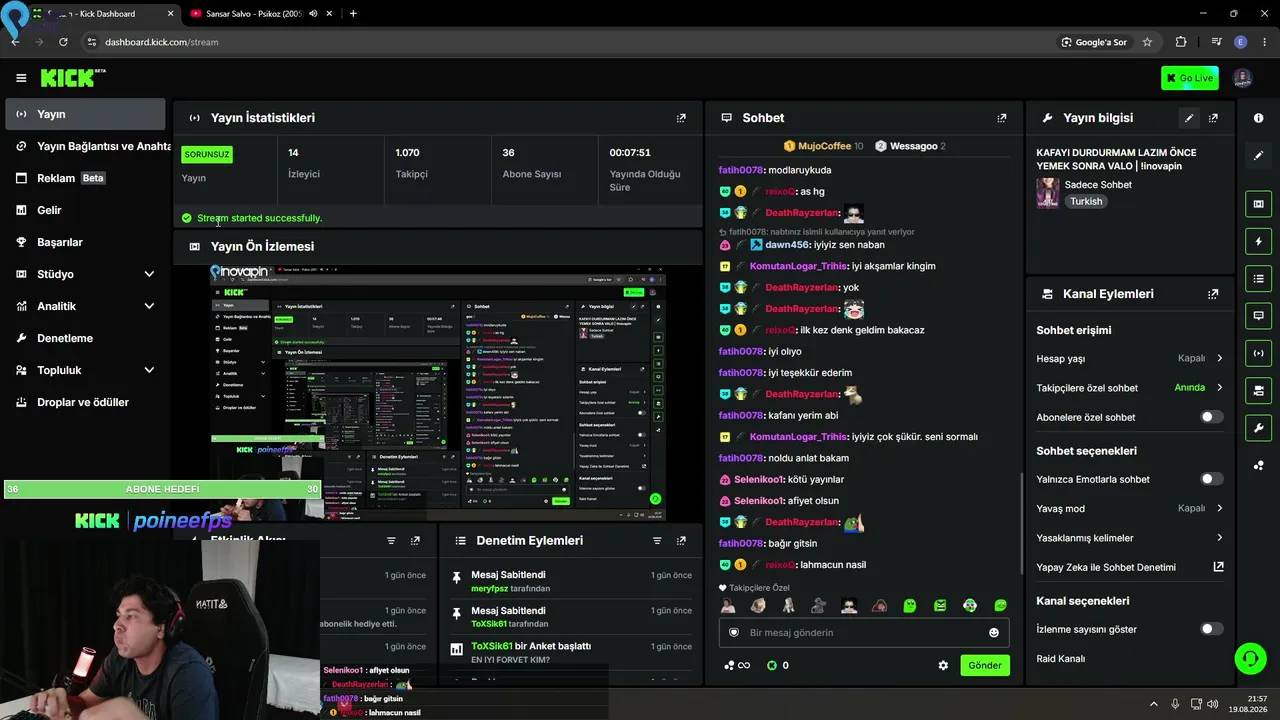Open Gelir in the sidebar

85,210
